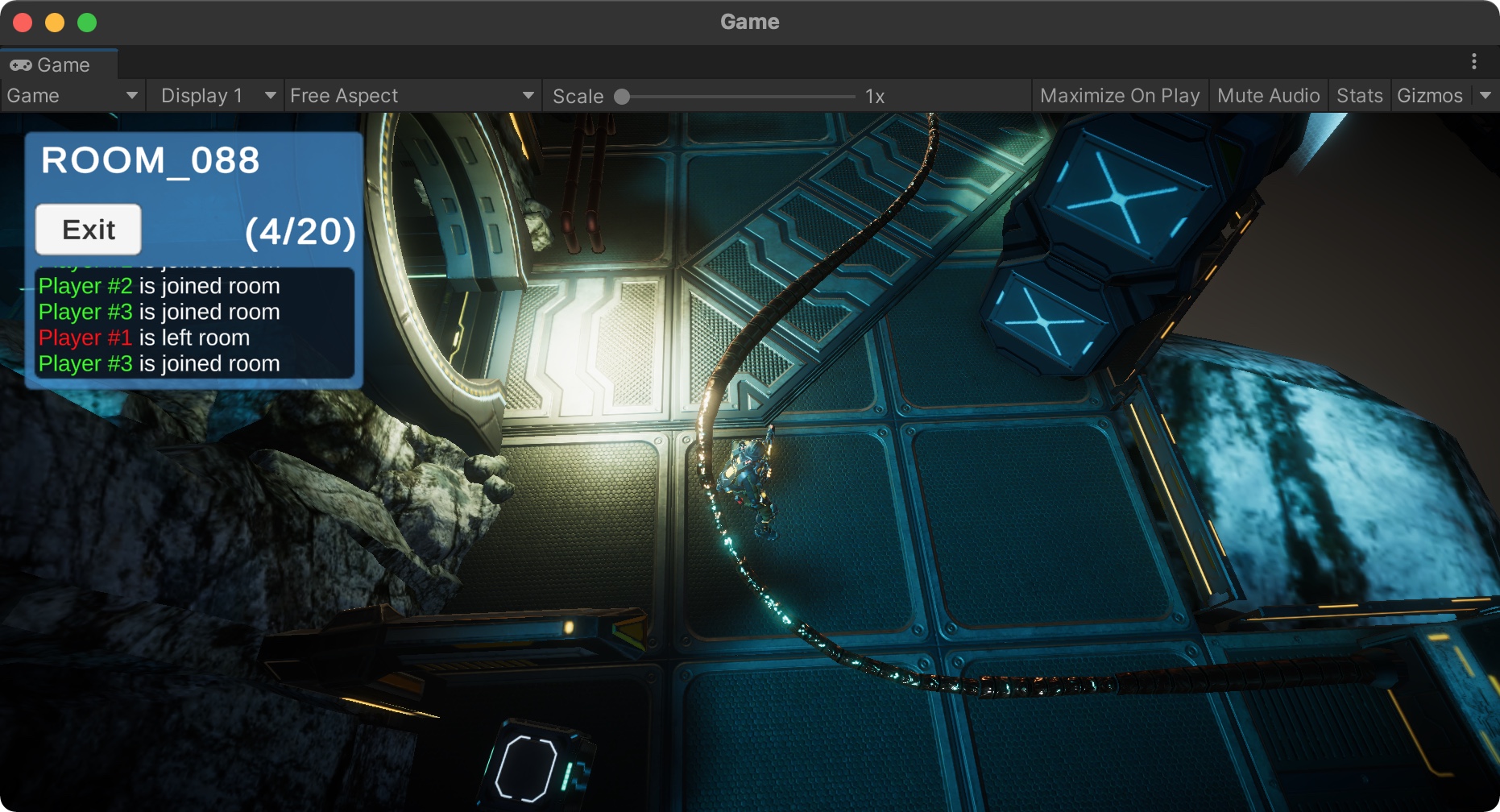The height and width of the screenshot is (812, 1500).
Task: Toggle Maximize On Play
Action: (1120, 96)
